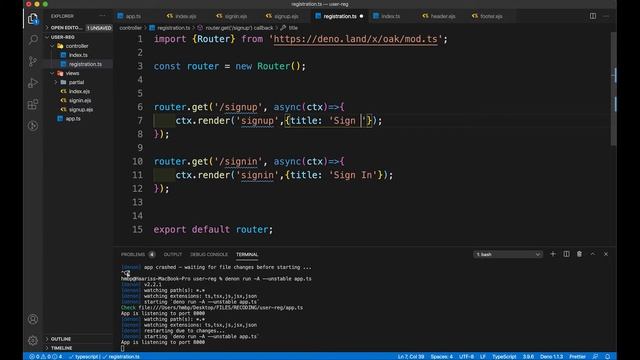This screenshot has height=360, width=640.
Task: Expand the OUTLINE section
Action: 61,339
